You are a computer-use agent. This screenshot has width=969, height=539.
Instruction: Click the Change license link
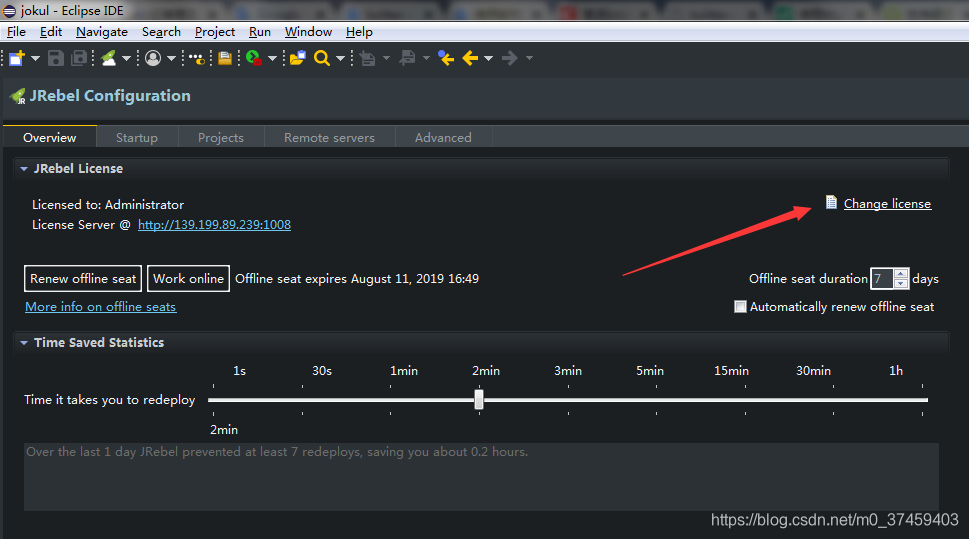coord(887,204)
